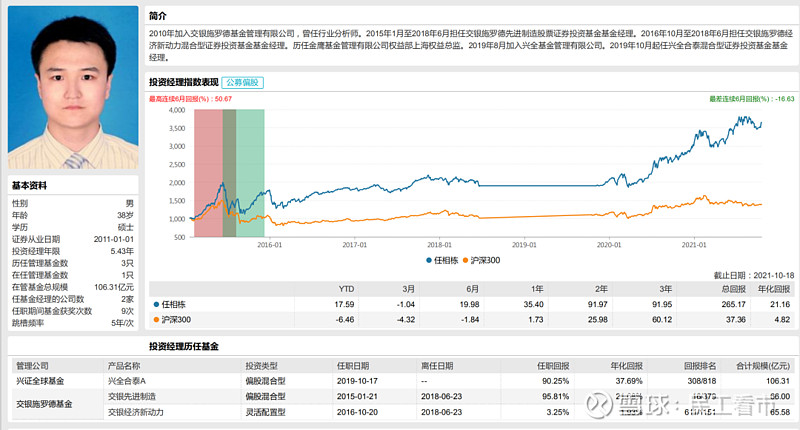Click the 回报排名 column header
Image resolution: width=800 pixels, height=430 pixels.
click(700, 366)
